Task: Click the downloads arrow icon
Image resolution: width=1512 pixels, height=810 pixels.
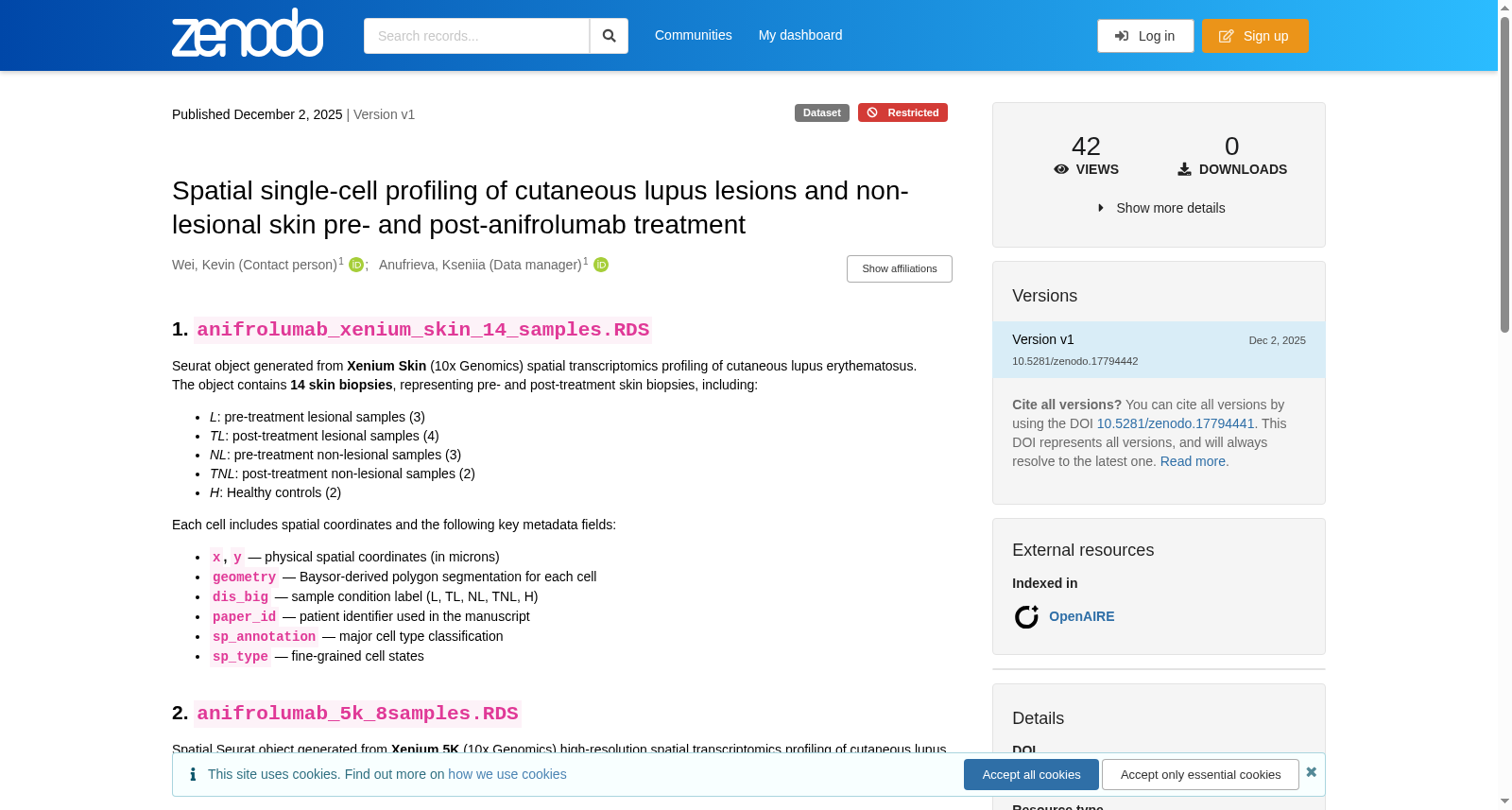Action: (1184, 169)
